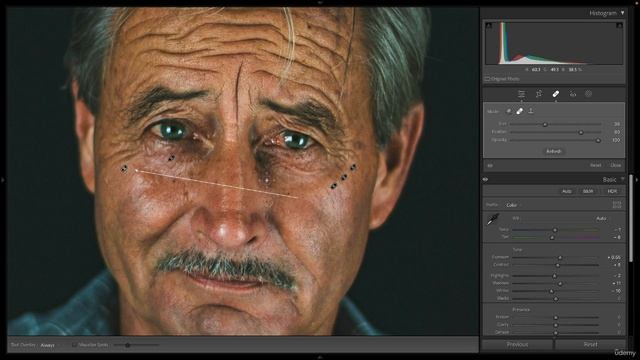Click the Exposure value field
Viewport: 640px width, 360px height.
[614, 258]
